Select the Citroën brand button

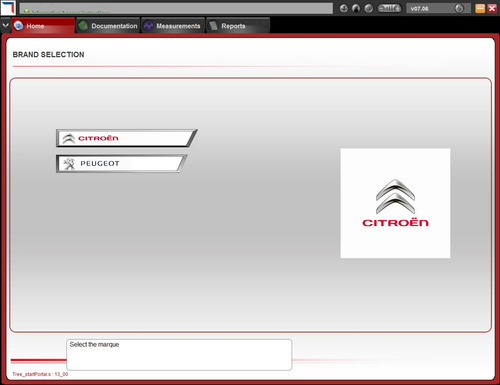126,138
